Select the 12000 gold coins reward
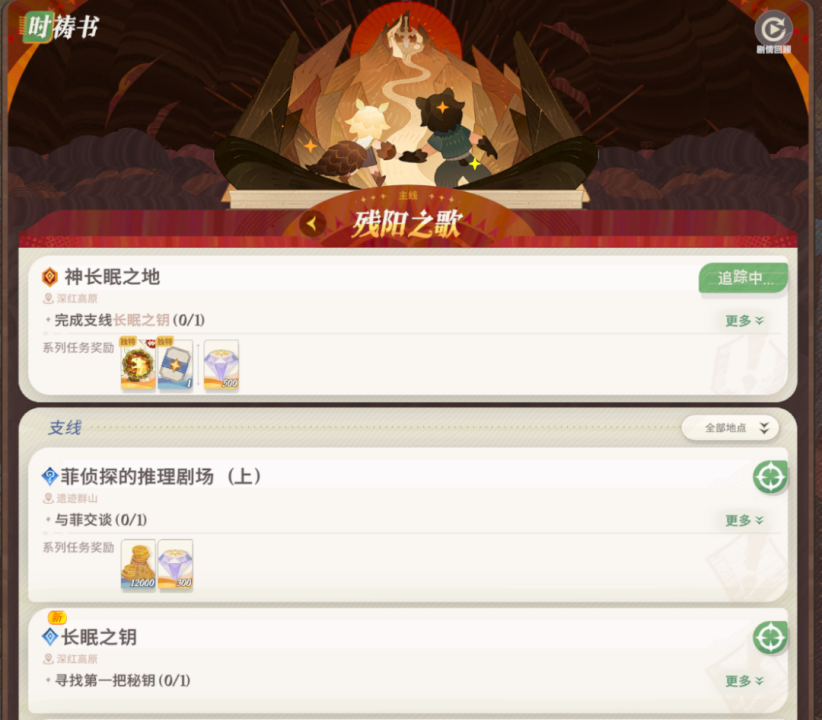The image size is (822, 720). (x=138, y=564)
